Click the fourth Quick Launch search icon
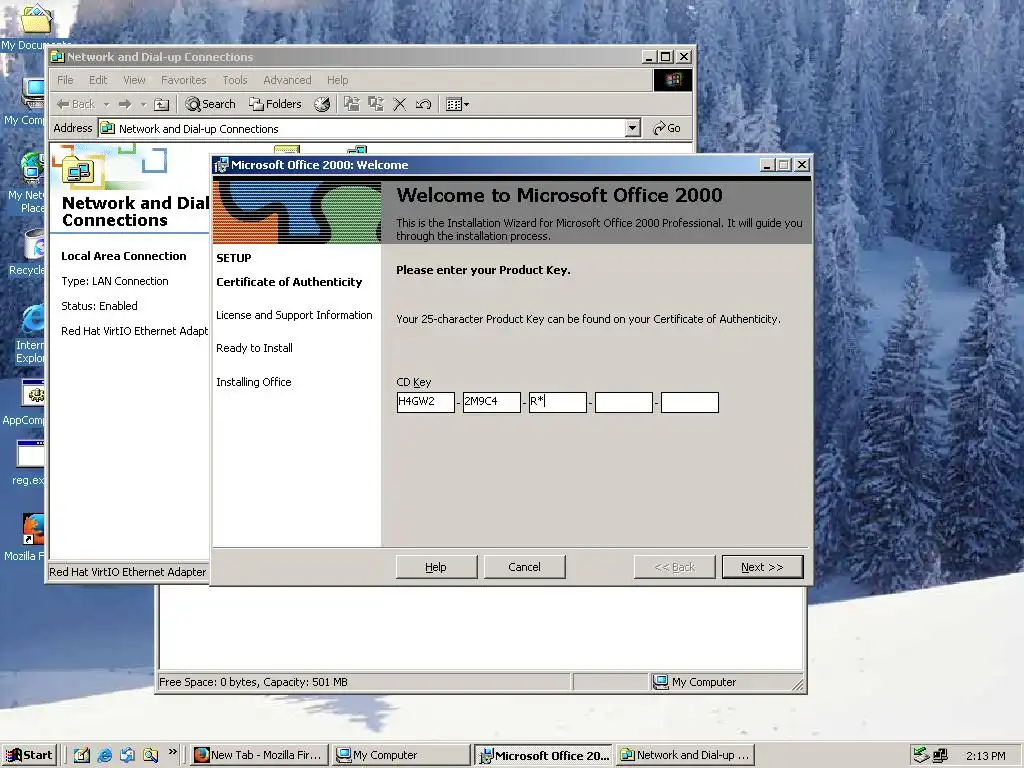 [x=151, y=755]
